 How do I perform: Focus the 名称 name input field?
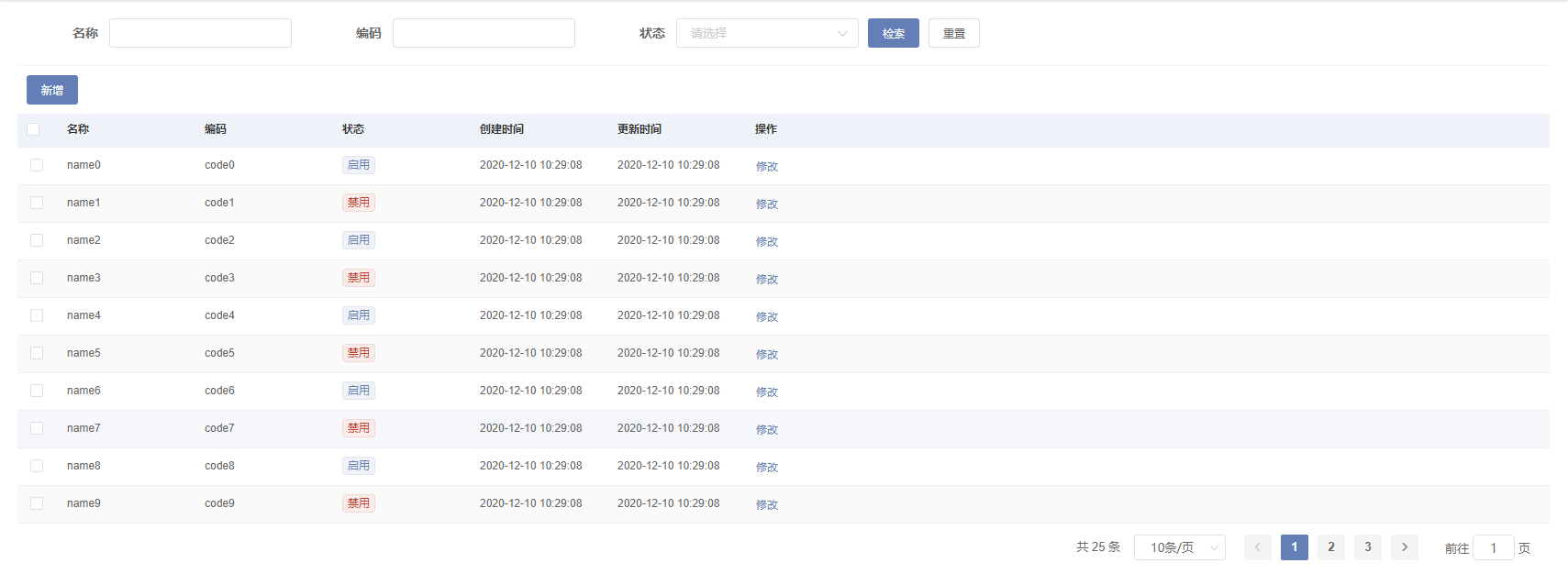(x=200, y=33)
